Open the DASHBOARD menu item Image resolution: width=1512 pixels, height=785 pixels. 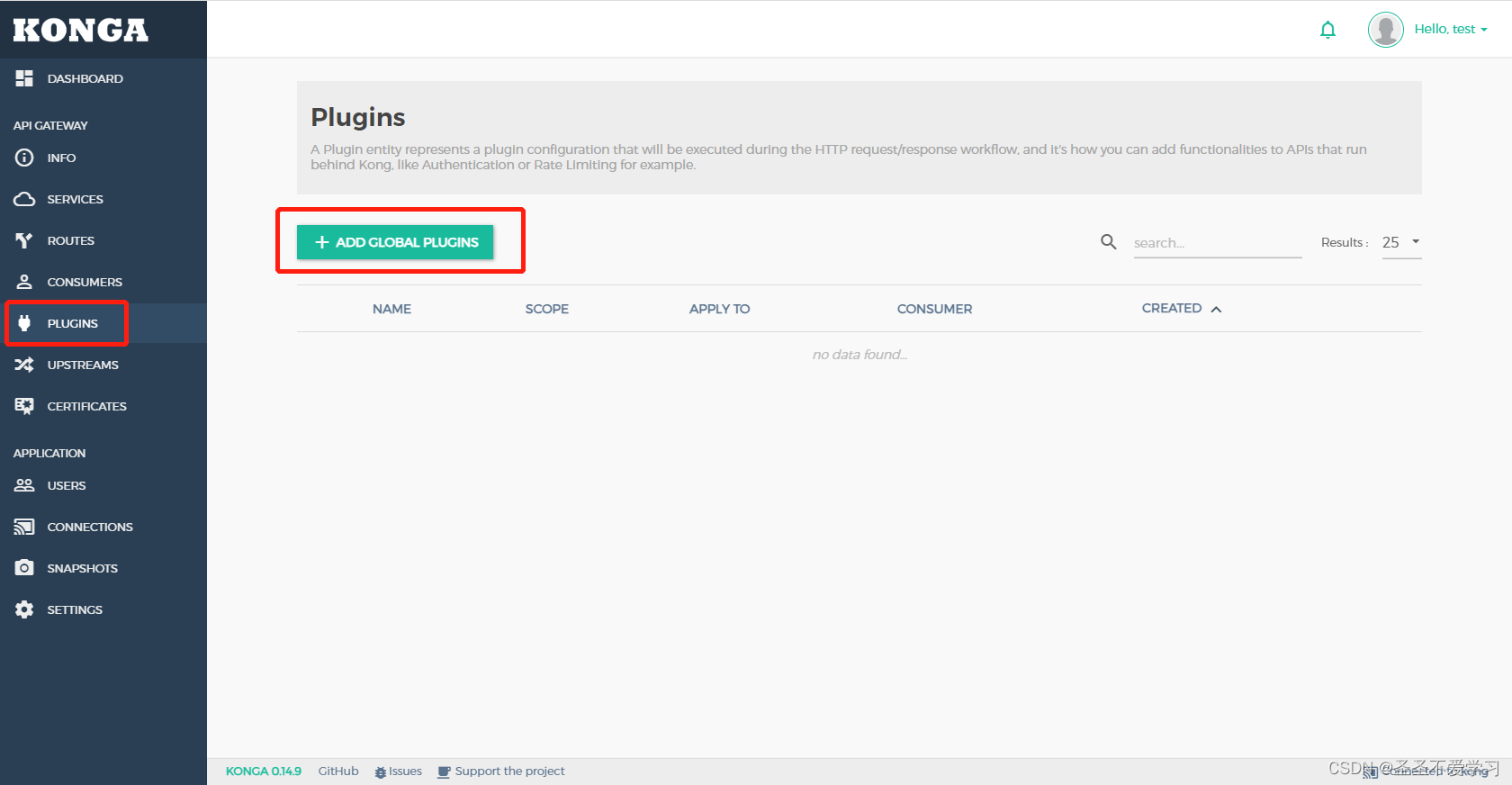[103, 78]
